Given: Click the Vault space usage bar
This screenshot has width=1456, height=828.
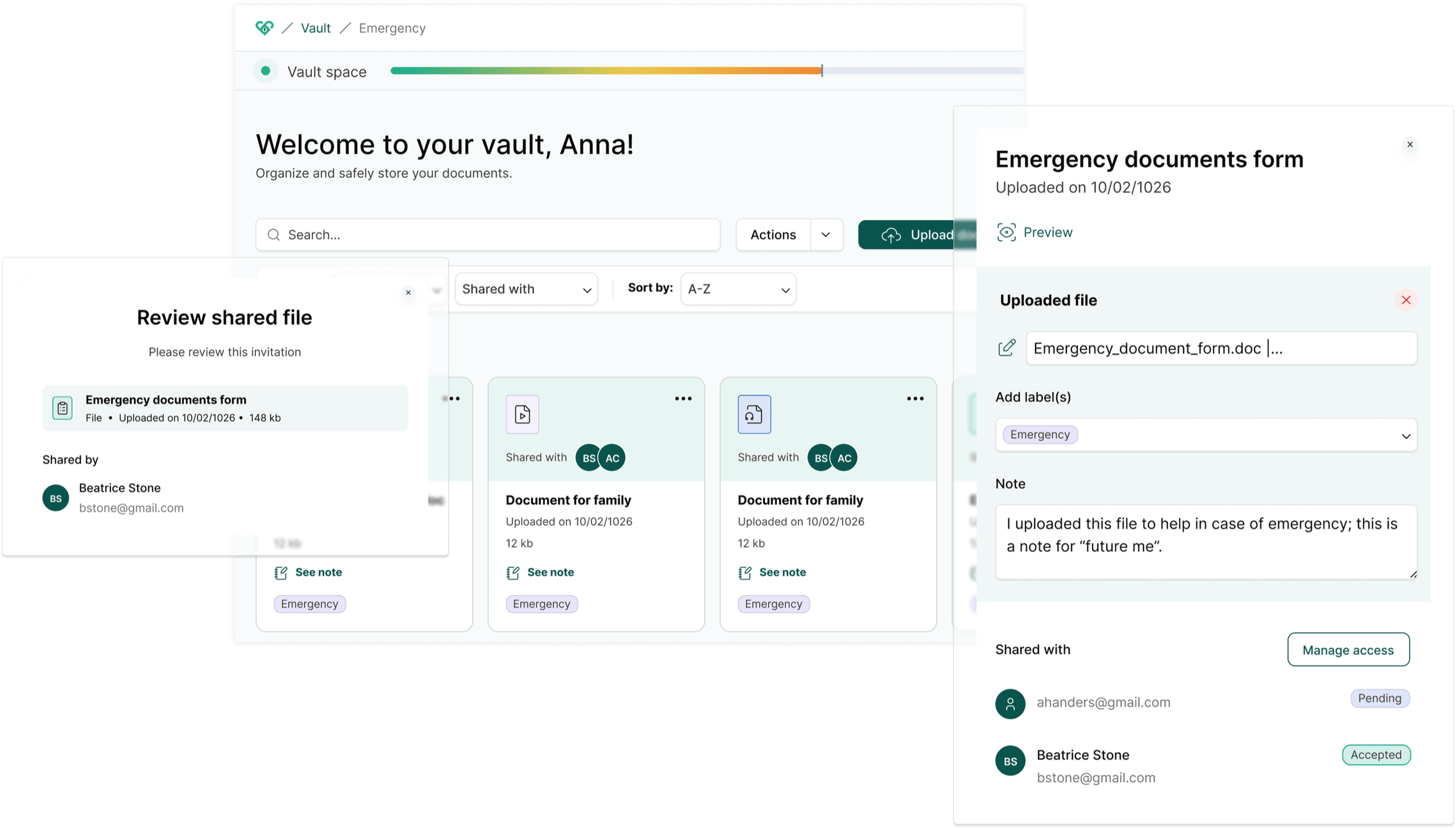Looking at the screenshot, I should coord(706,71).
